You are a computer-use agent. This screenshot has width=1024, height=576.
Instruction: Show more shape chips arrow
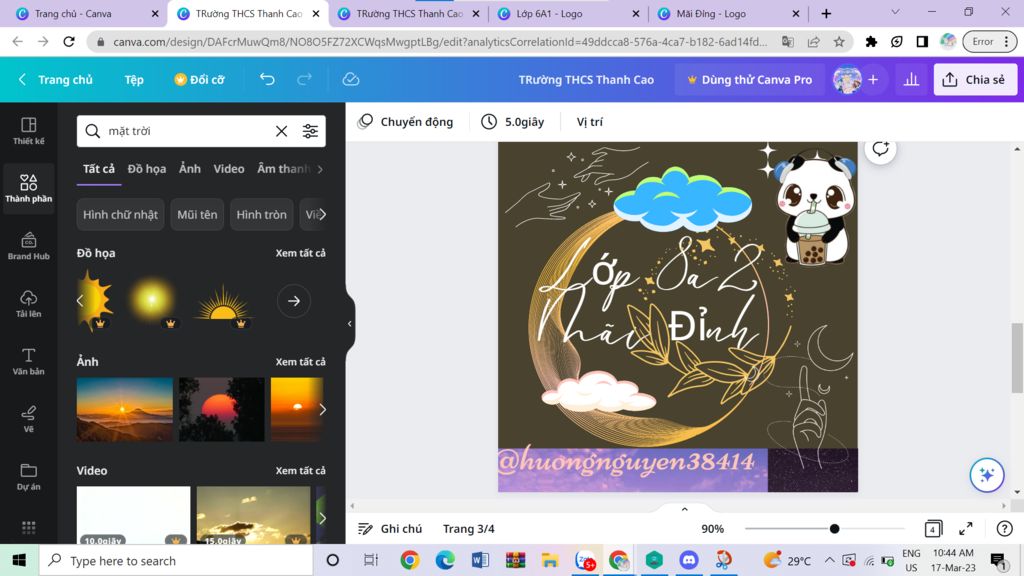click(322, 214)
